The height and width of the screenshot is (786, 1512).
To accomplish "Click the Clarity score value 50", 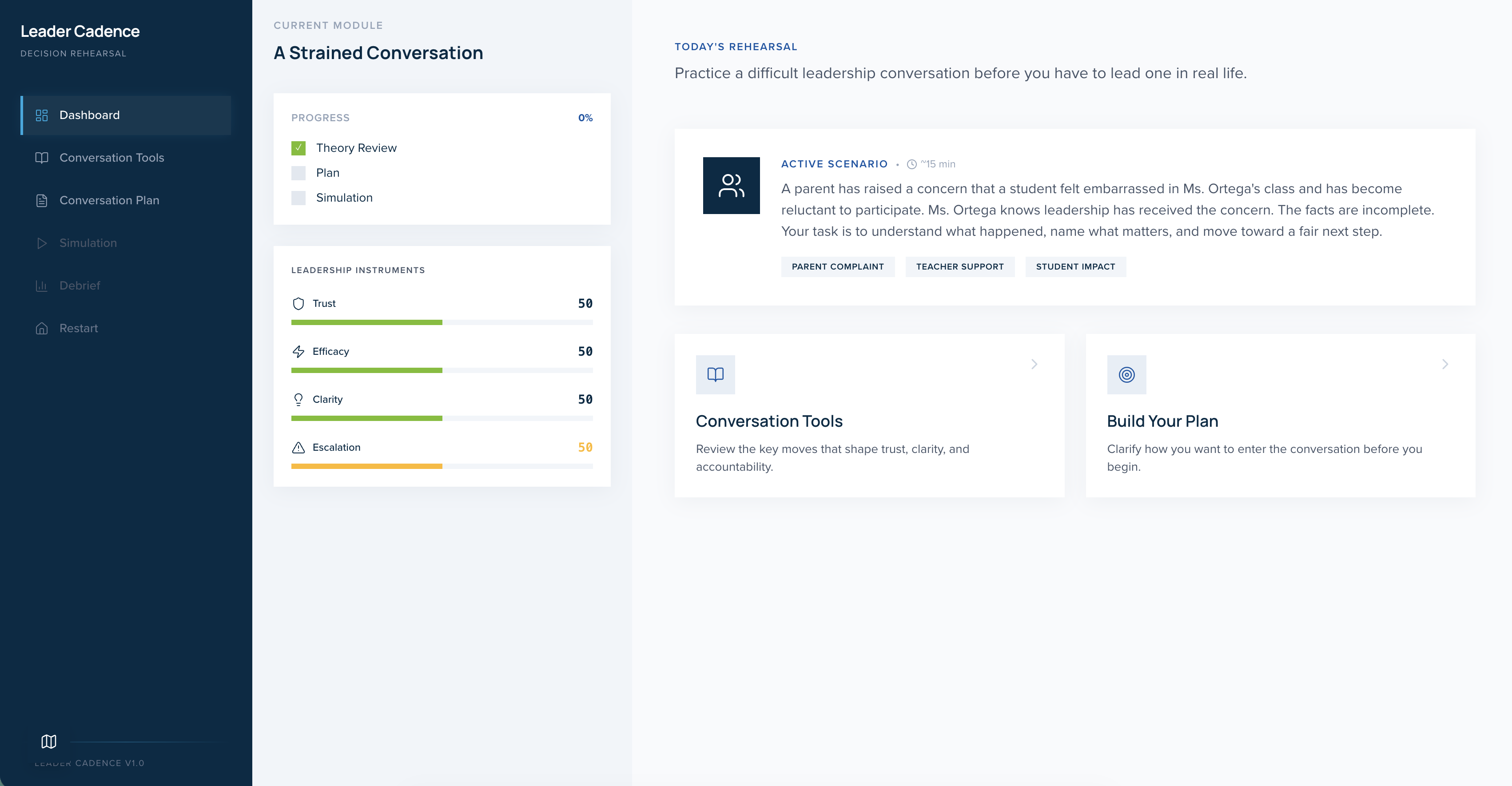I will 585,399.
